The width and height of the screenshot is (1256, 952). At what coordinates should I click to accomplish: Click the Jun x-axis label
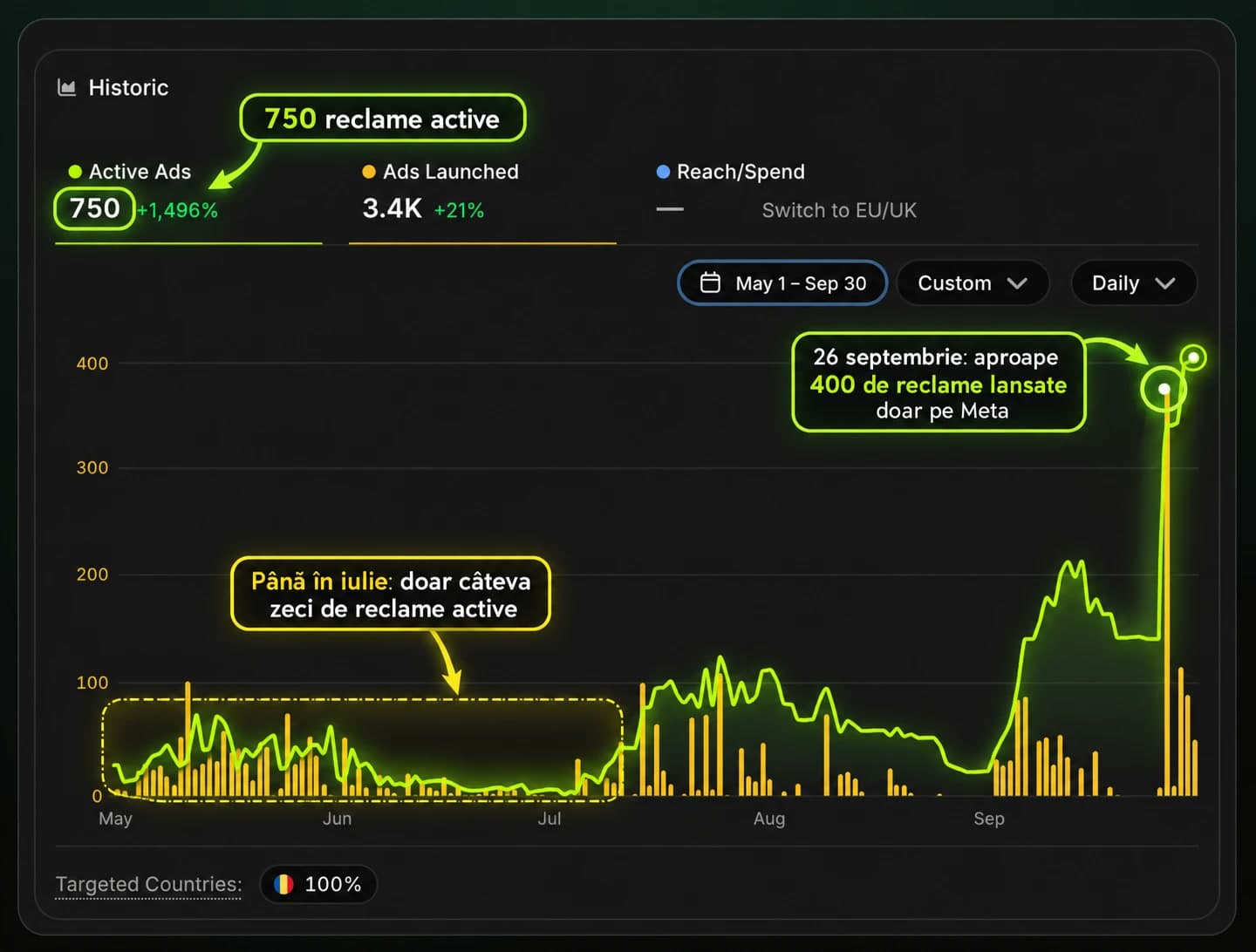tap(338, 819)
